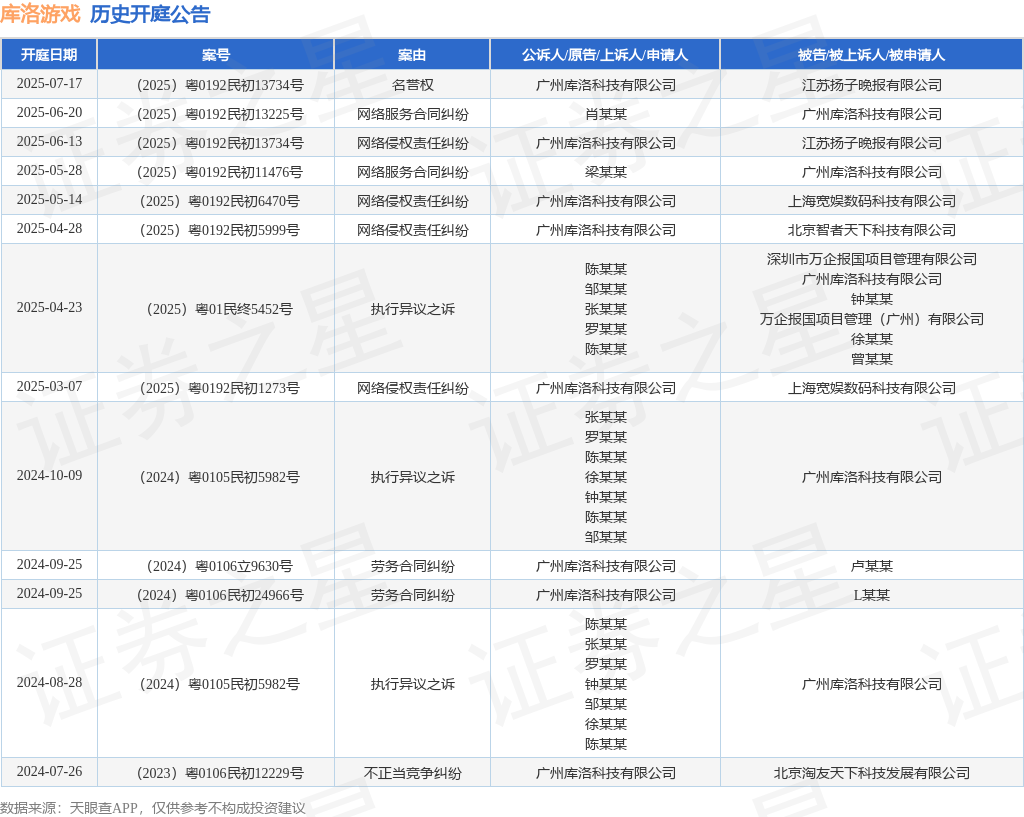Image resolution: width=1024 pixels, height=817 pixels.
Task: Click case number (2023) 粤0106民初12229号
Action: coord(219,773)
